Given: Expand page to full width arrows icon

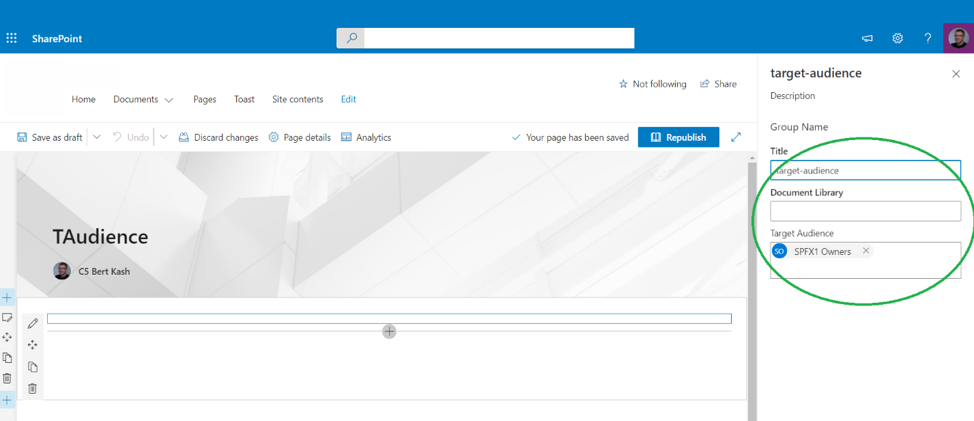Looking at the screenshot, I should pos(736,137).
